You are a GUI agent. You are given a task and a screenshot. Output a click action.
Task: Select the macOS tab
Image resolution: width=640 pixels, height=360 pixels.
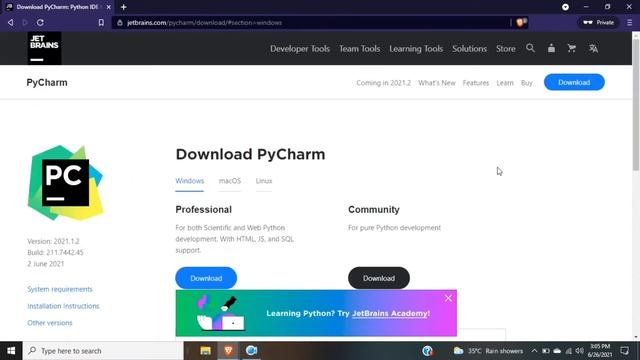tap(230, 181)
